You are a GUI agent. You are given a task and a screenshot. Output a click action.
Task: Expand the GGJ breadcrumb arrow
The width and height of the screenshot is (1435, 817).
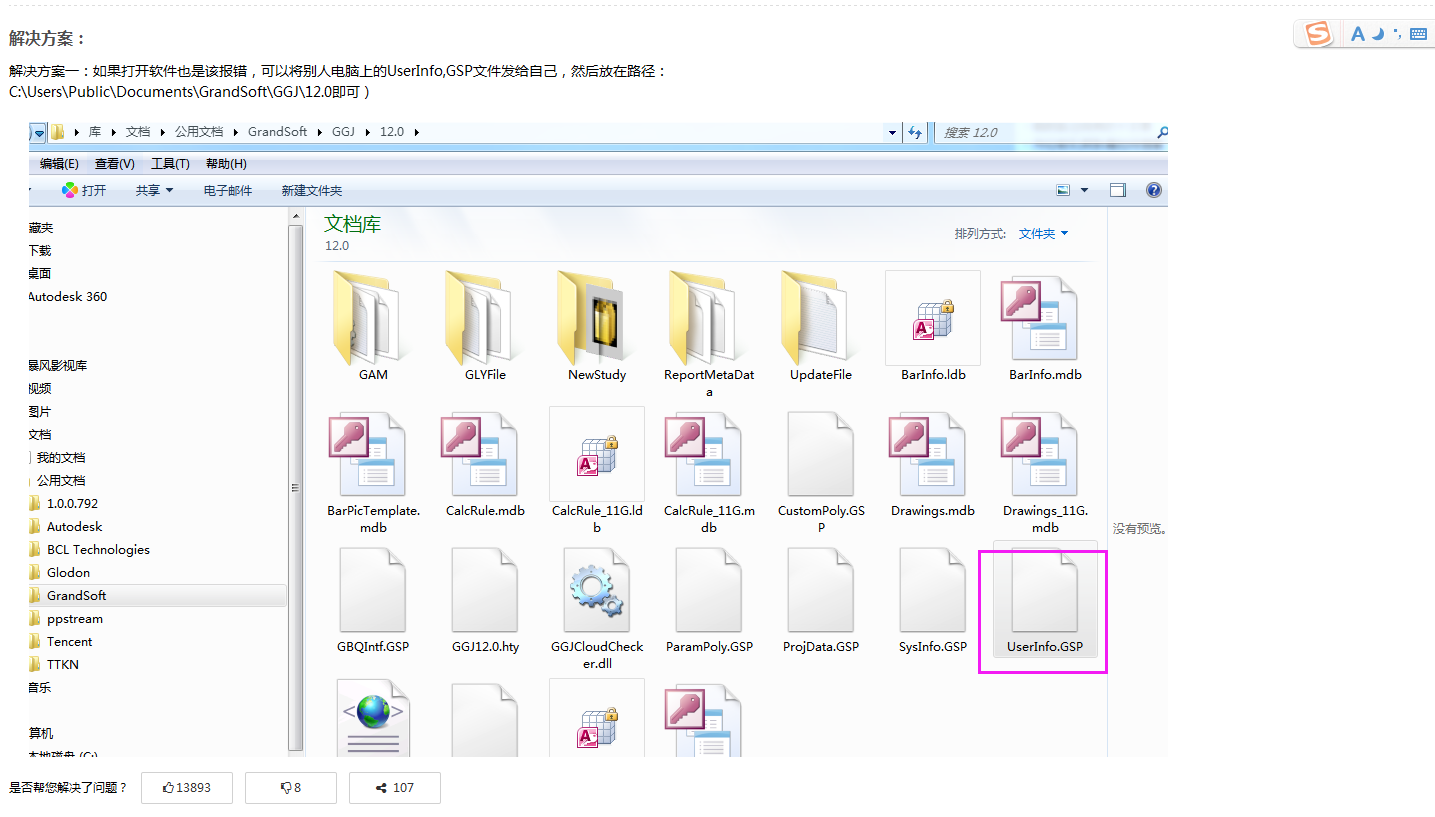[x=368, y=132]
